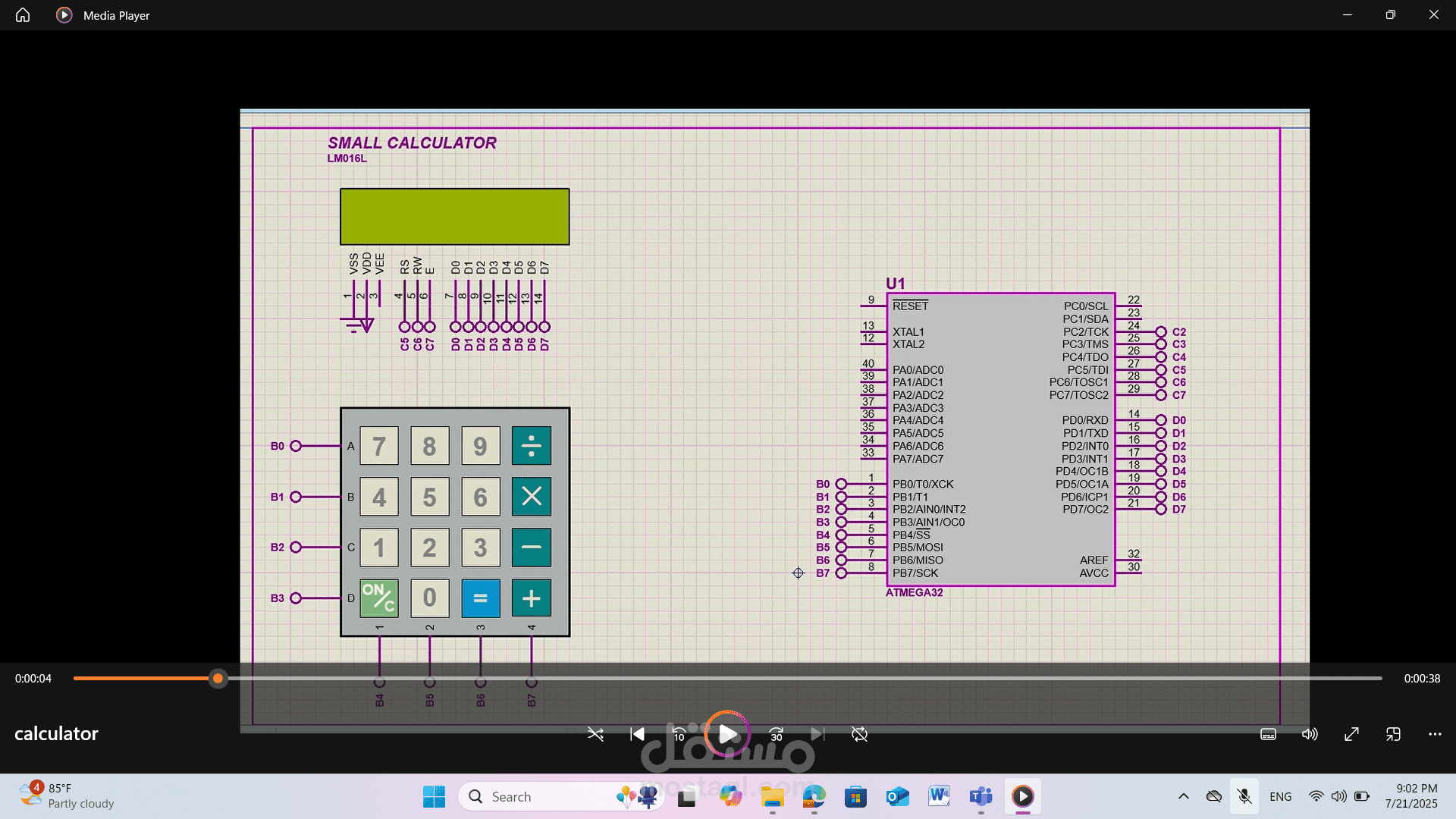Skip forward 30 seconds
This screenshot has height=819, width=1456.
click(776, 734)
